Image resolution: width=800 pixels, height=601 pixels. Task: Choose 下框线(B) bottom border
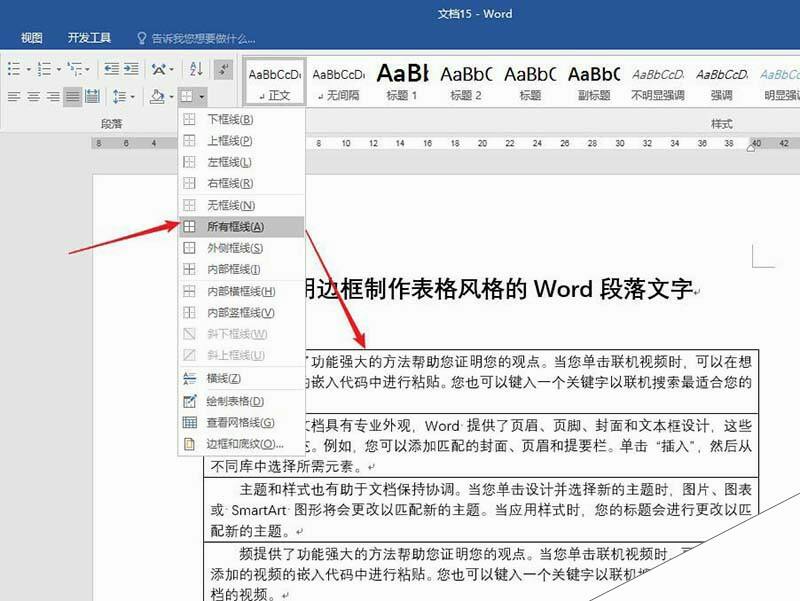tap(242, 119)
